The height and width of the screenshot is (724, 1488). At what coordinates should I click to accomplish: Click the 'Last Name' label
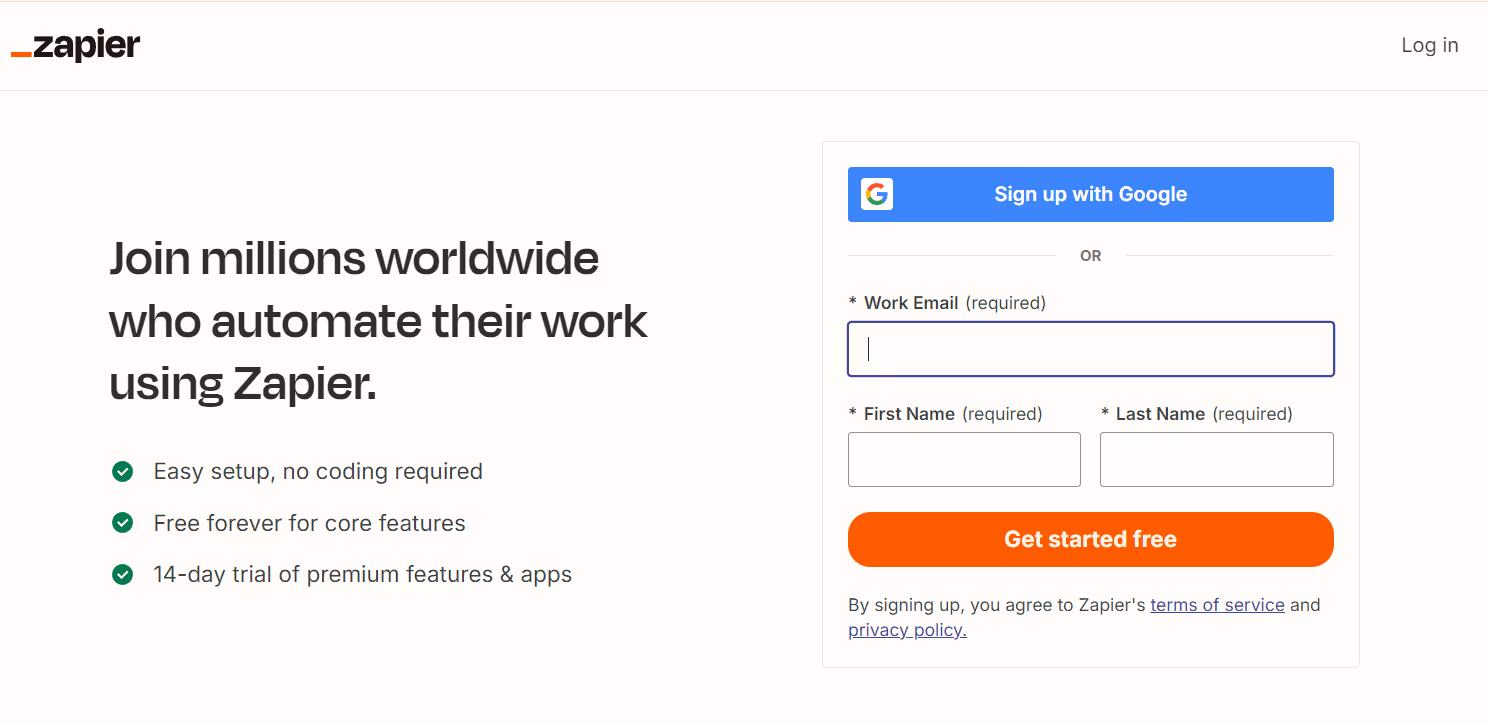pyautogui.click(x=1160, y=414)
